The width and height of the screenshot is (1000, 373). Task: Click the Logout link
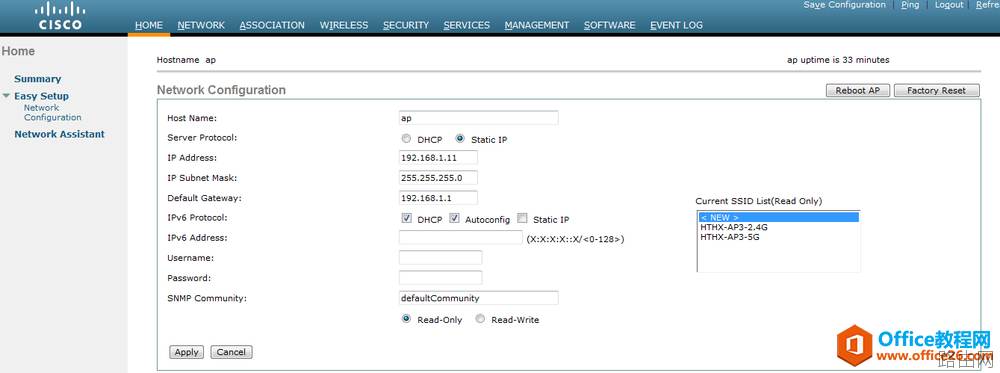949,5
